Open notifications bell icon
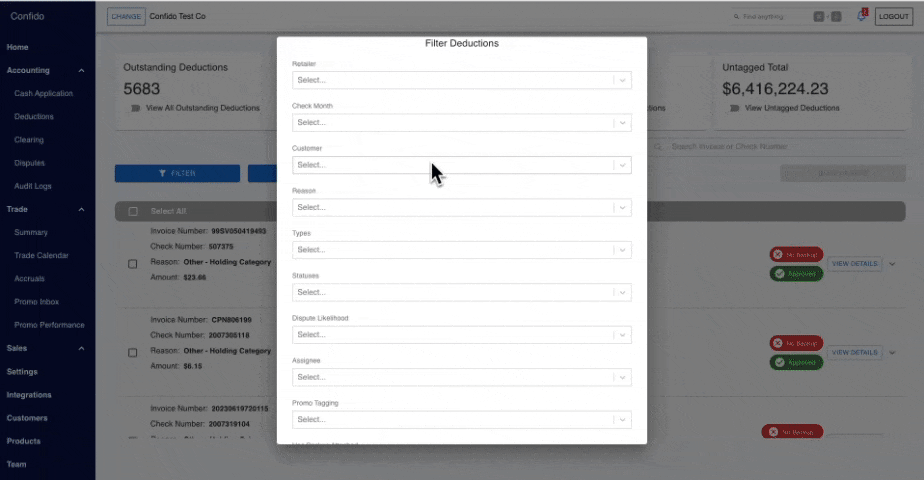The width and height of the screenshot is (924, 480). [x=862, y=16]
